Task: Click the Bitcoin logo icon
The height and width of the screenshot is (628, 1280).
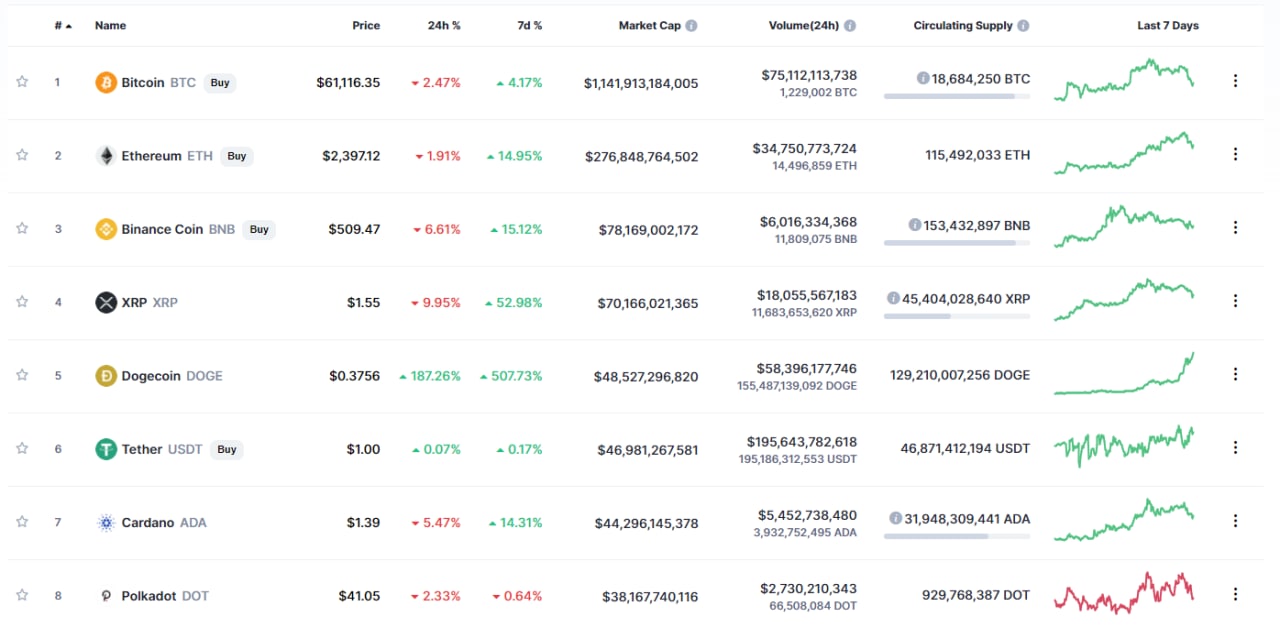Action: pos(105,83)
